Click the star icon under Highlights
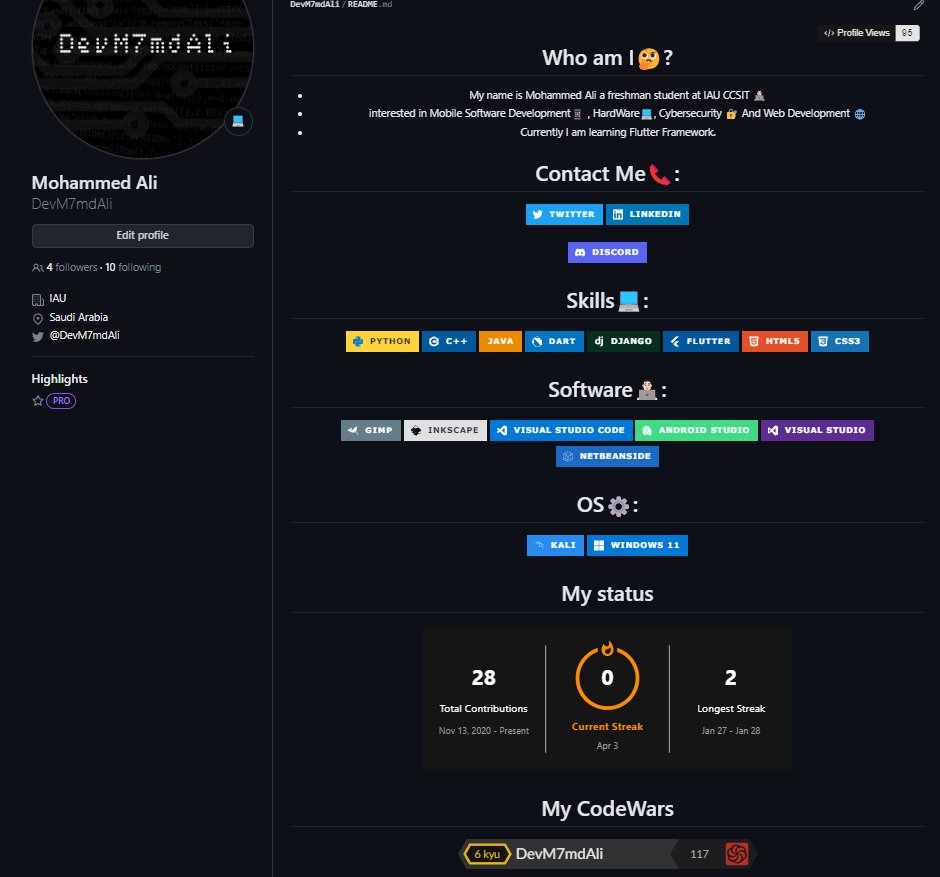Viewport: 940px width, 877px height. pyautogui.click(x=38, y=401)
